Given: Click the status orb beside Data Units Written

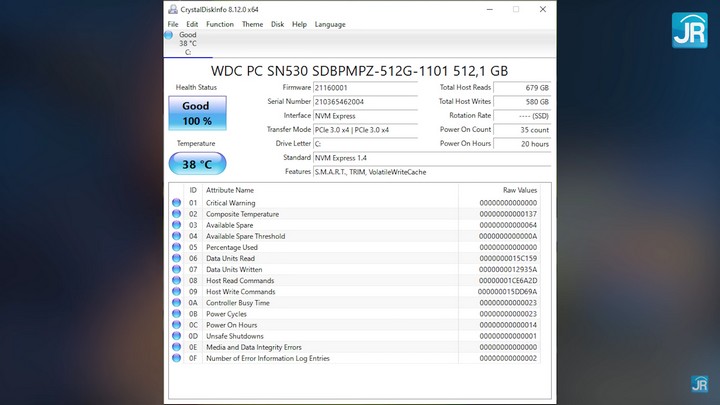Looking at the screenshot, I should 177,269.
